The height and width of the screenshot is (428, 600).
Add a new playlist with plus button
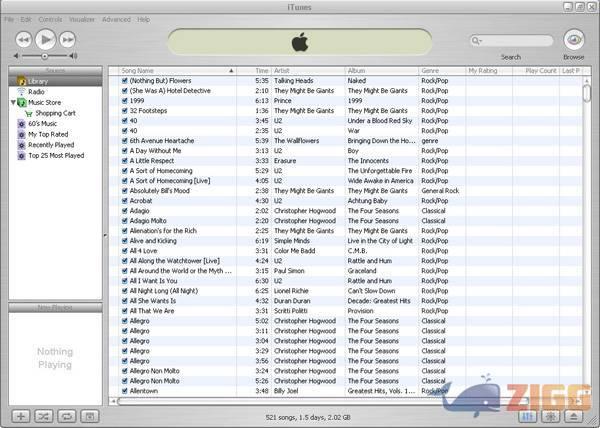click(21, 417)
